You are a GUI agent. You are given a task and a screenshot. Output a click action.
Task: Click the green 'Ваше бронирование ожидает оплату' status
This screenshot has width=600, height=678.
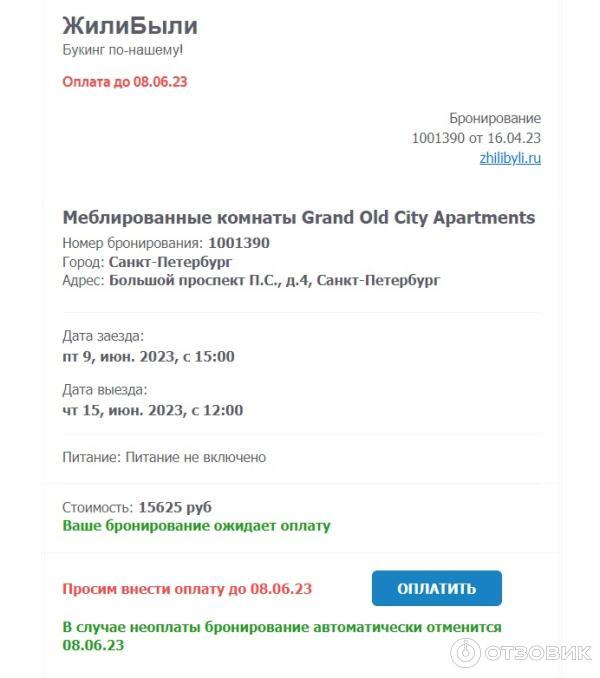coord(196,525)
